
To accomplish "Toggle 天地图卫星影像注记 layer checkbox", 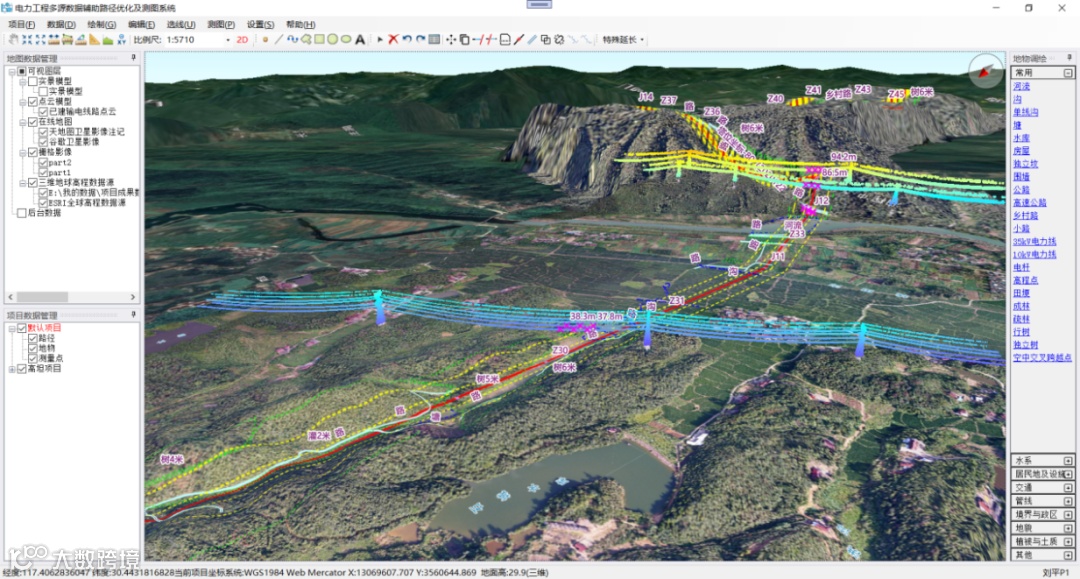I will point(43,131).
